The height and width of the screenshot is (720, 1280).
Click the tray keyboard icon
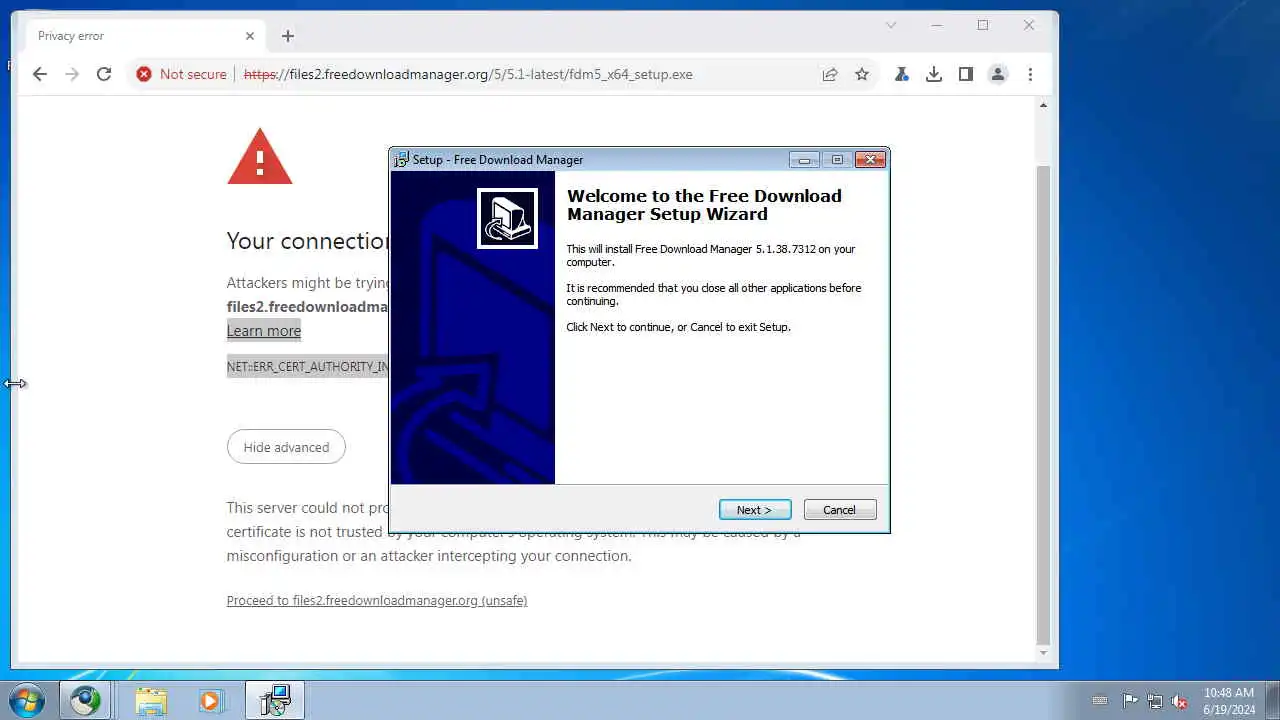(x=1100, y=701)
